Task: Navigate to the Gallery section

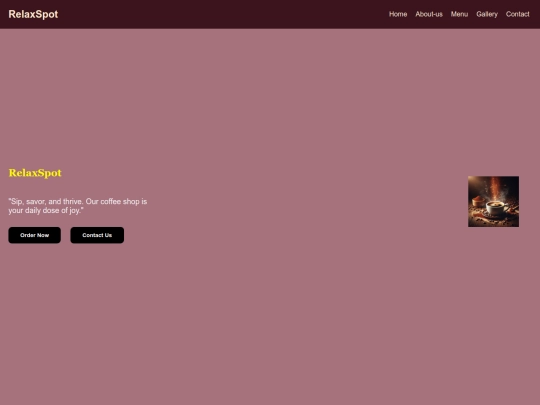Action: [x=487, y=14]
